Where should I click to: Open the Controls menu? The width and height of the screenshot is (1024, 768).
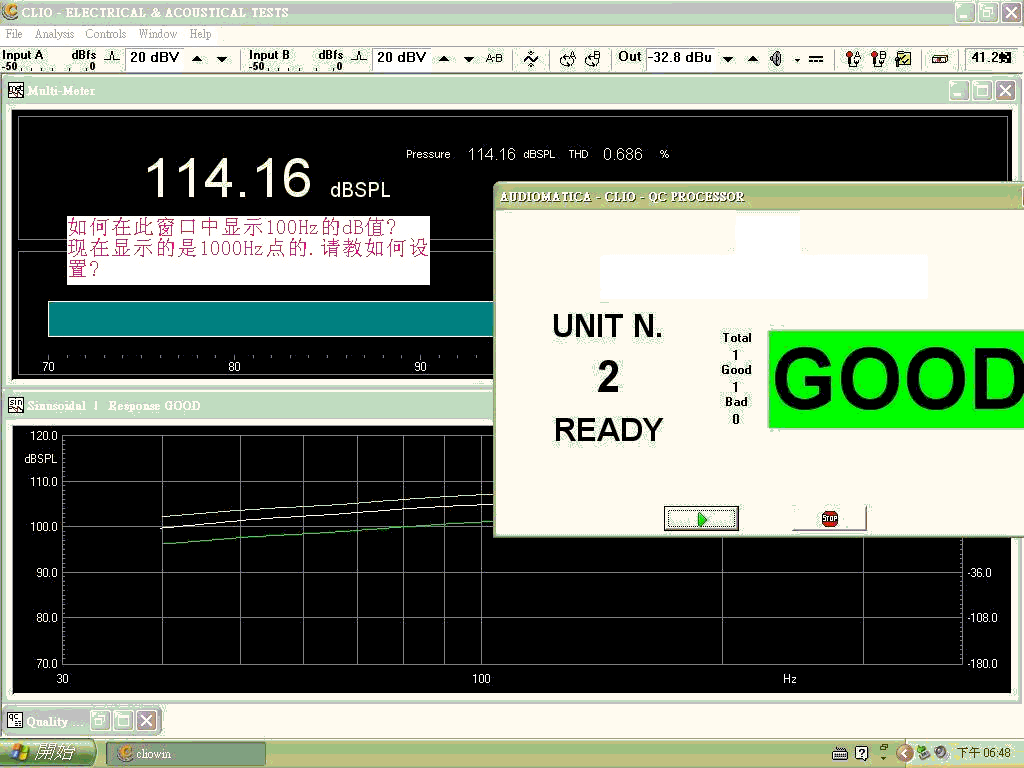point(105,34)
